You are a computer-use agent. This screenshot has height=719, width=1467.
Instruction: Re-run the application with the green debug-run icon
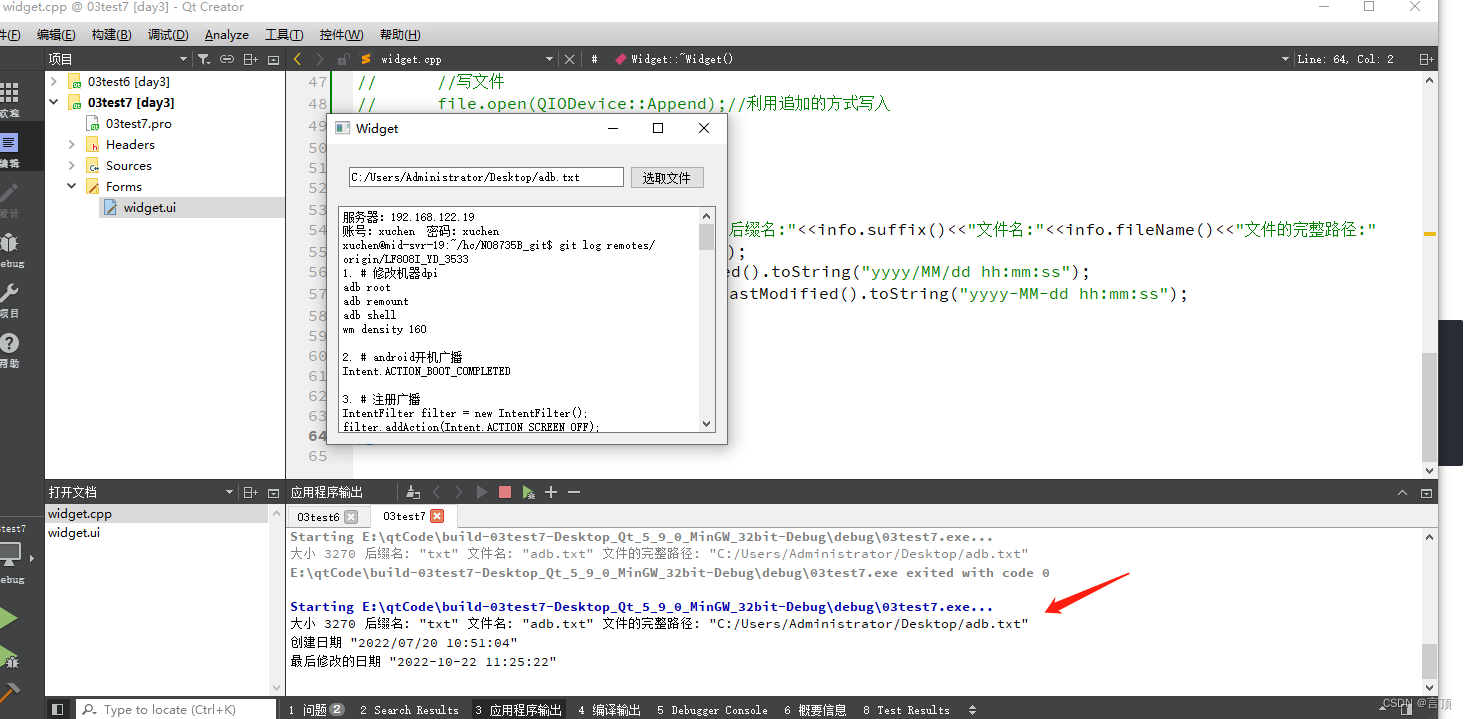(528, 492)
